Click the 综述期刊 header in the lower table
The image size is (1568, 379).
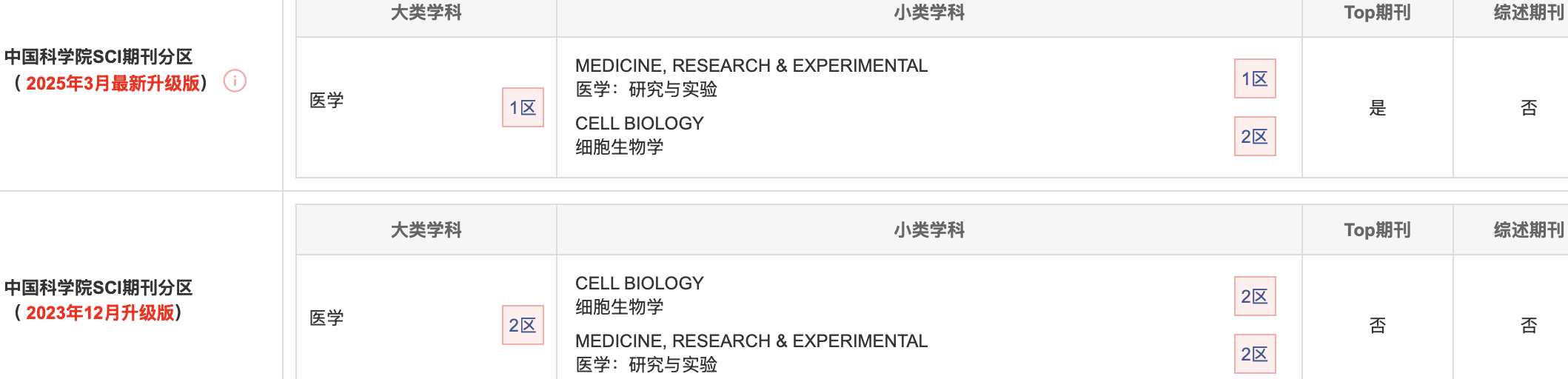click(1529, 230)
